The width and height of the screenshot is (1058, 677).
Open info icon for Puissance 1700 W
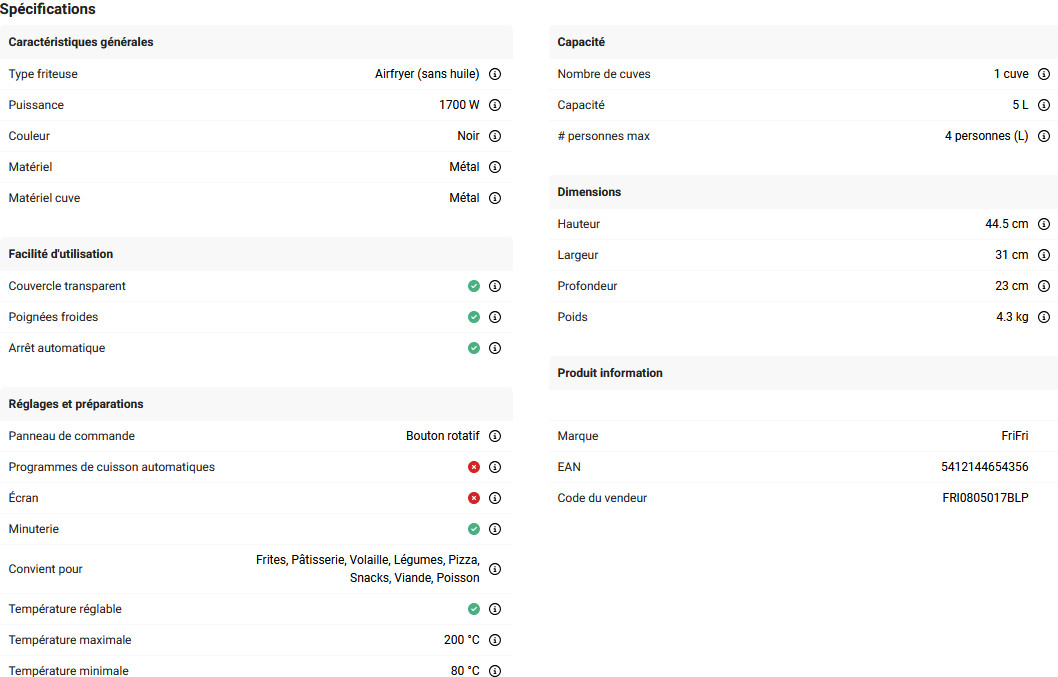(x=495, y=105)
